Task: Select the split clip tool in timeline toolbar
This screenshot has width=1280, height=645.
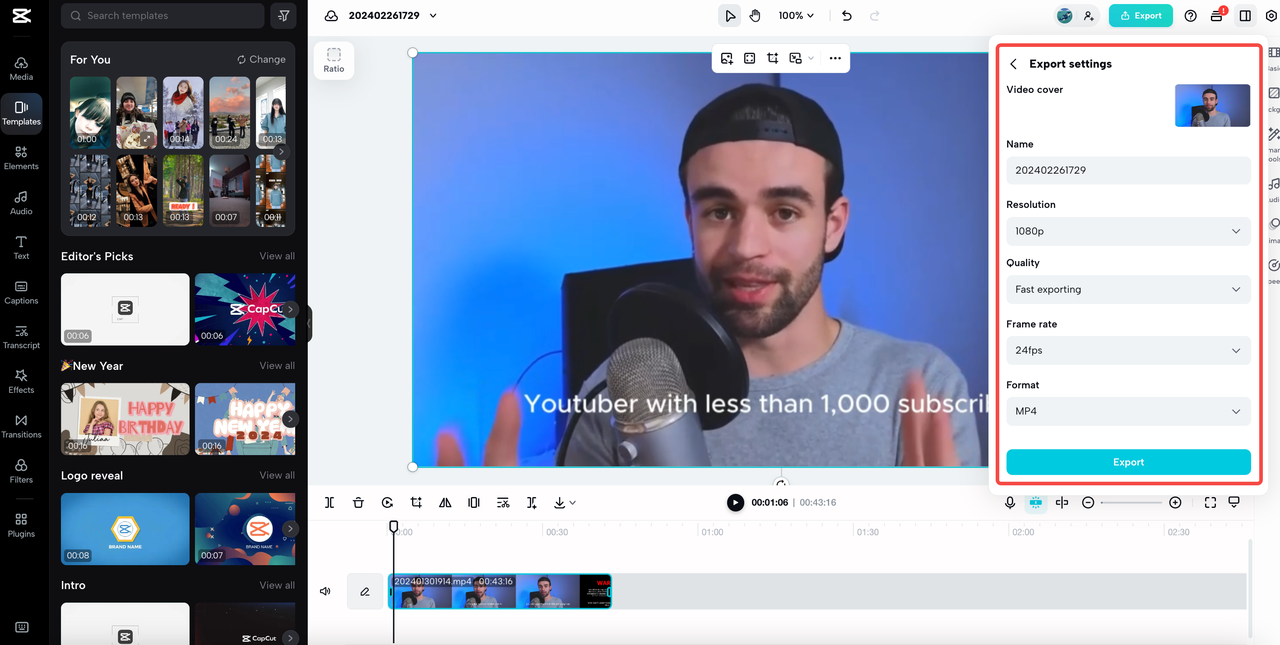Action: tap(329, 502)
